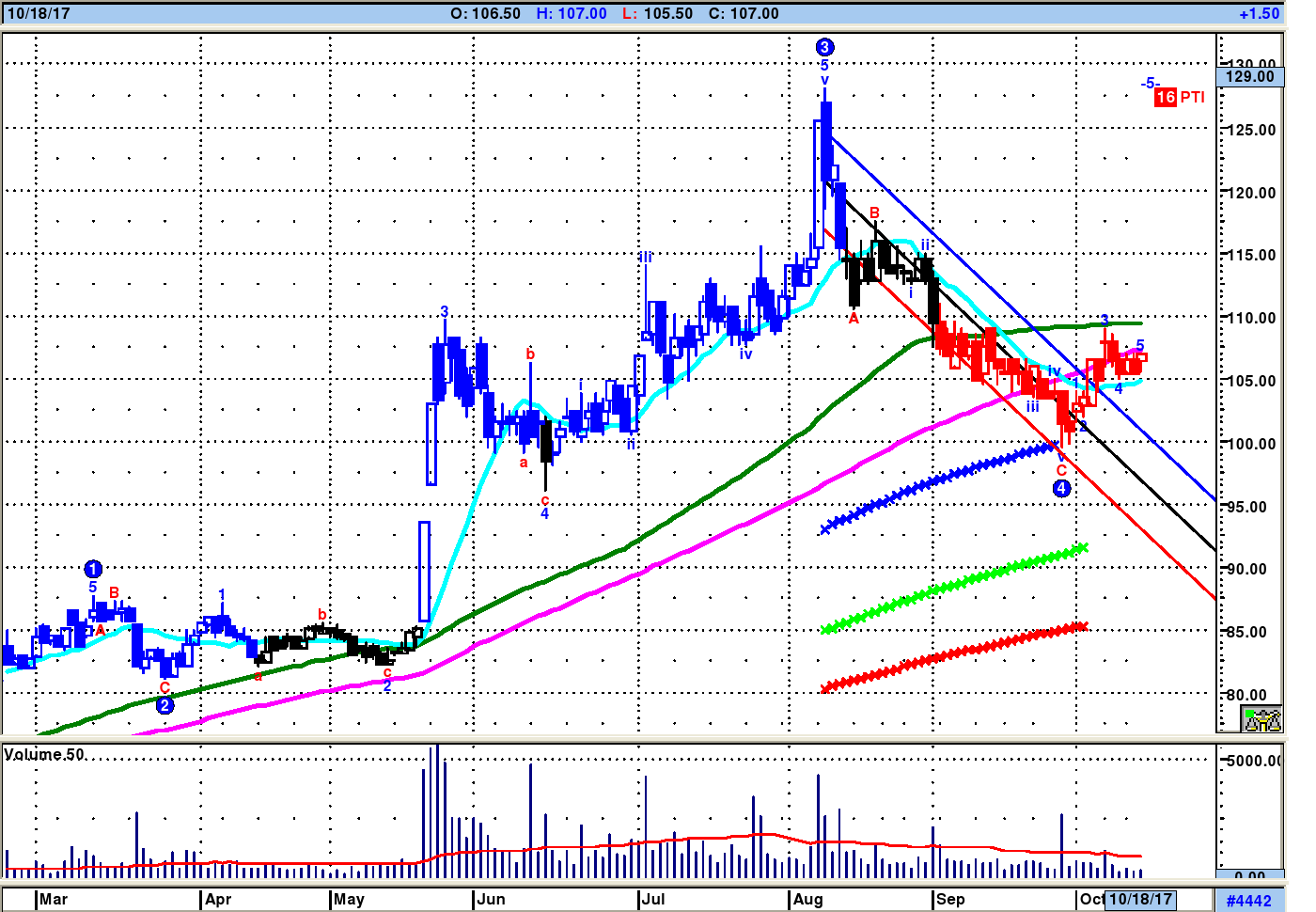The image size is (1316, 912).
Task: Select the highlighted 129.00 price box
Action: (x=1250, y=76)
